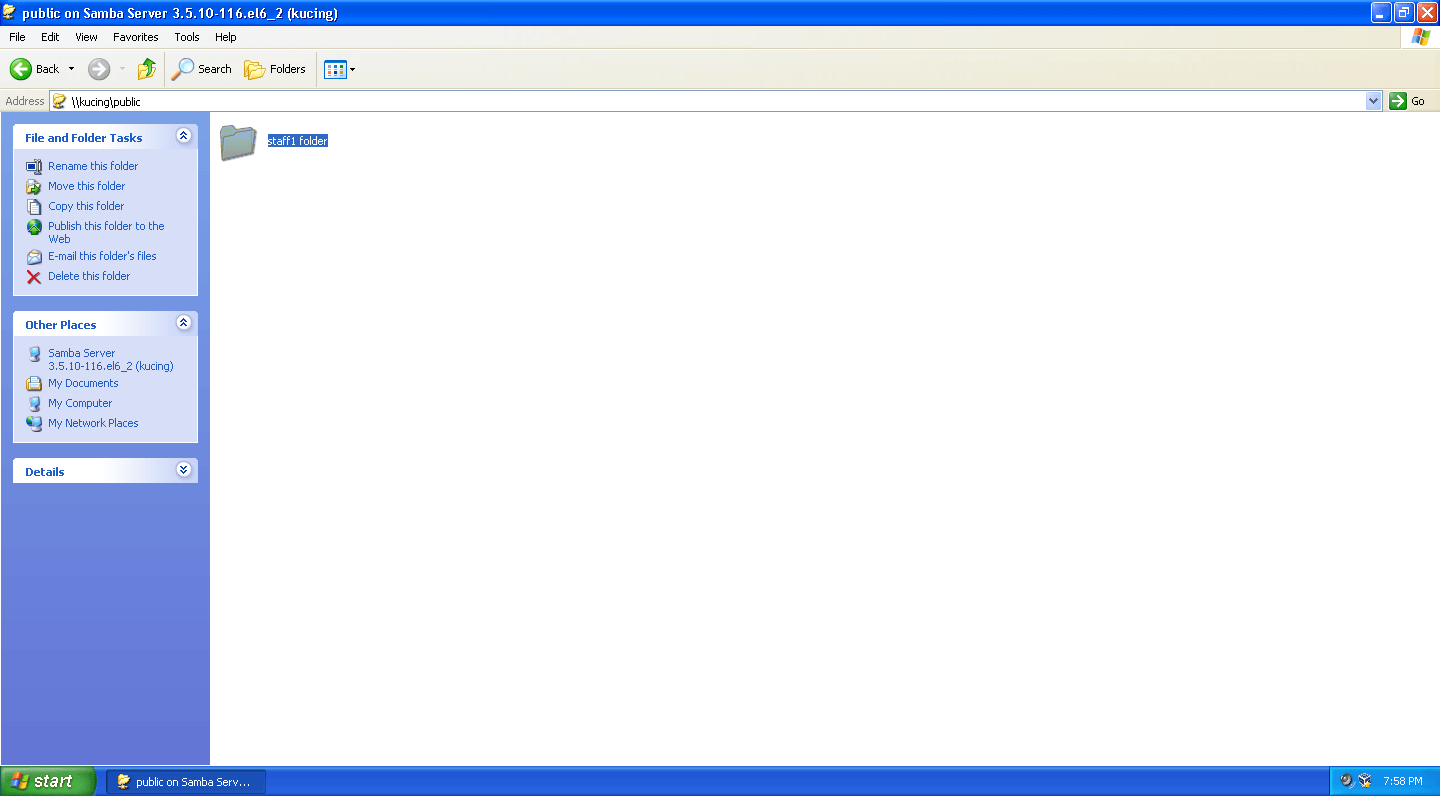Screen dimensions: 1440x796
Task: Open the Views dropdown arrow
Action: pos(352,69)
